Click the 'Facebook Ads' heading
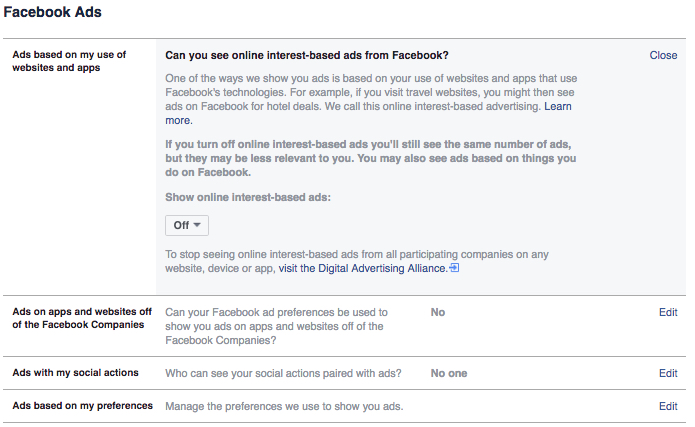 coord(52,12)
